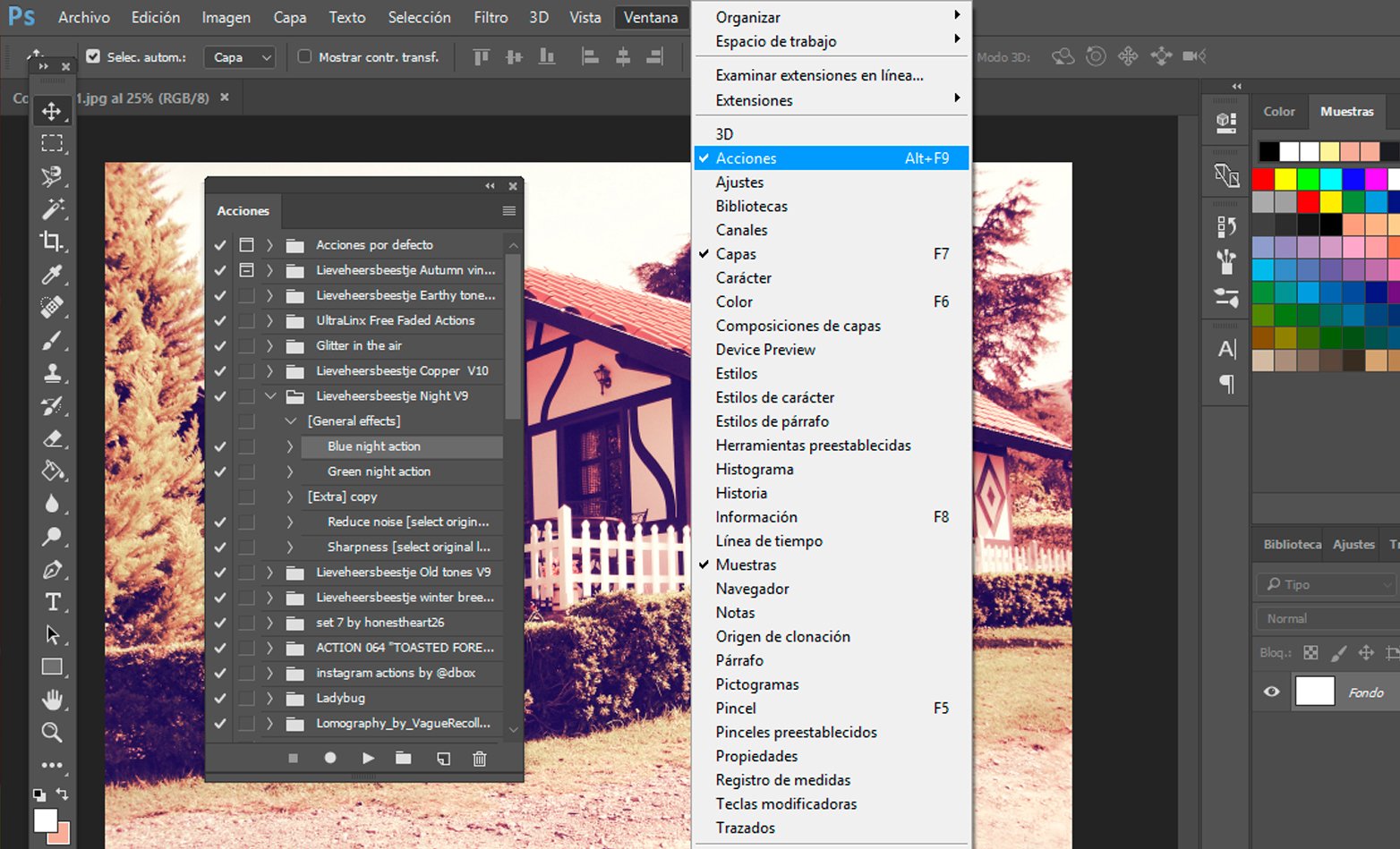Select the Lasso tool

point(52,176)
